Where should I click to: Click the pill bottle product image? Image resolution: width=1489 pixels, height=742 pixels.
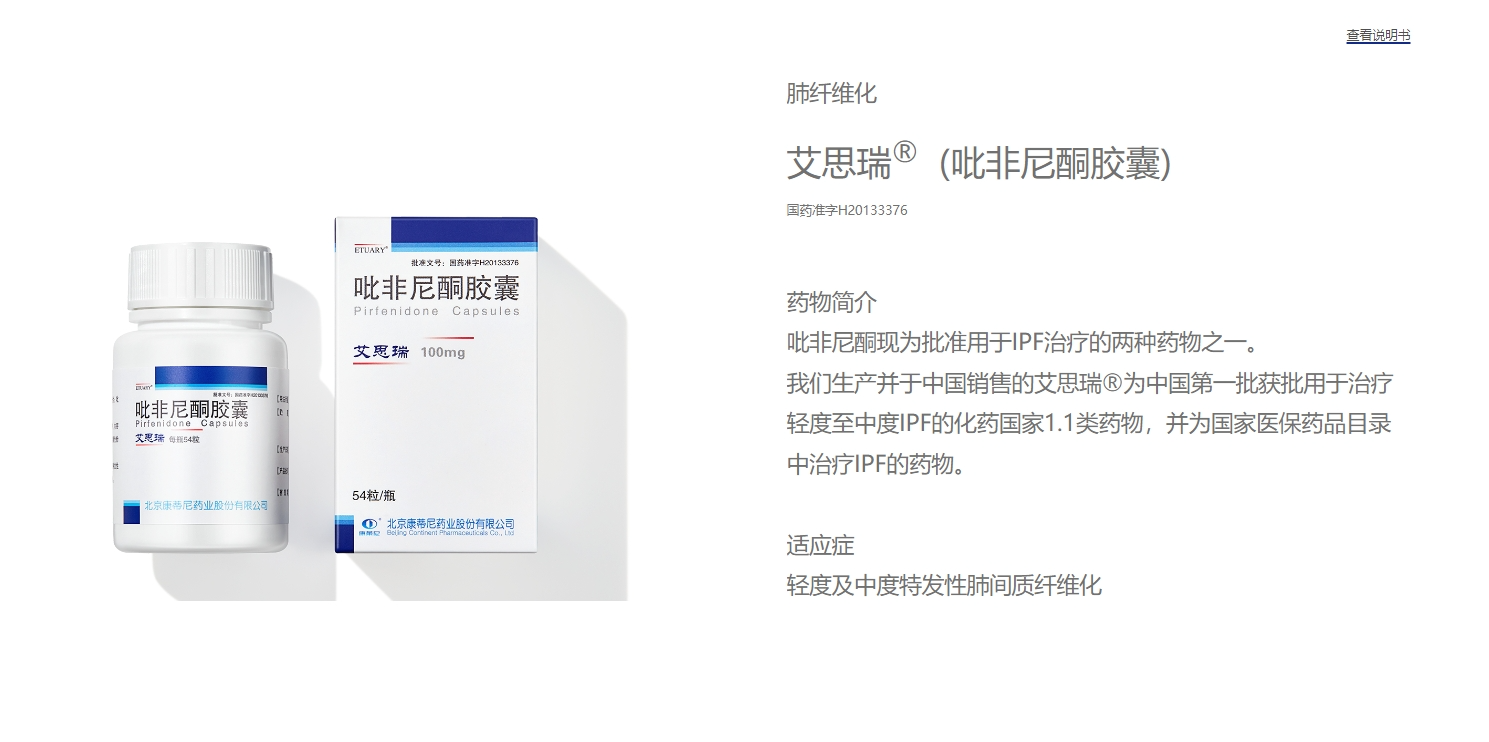pos(201,398)
